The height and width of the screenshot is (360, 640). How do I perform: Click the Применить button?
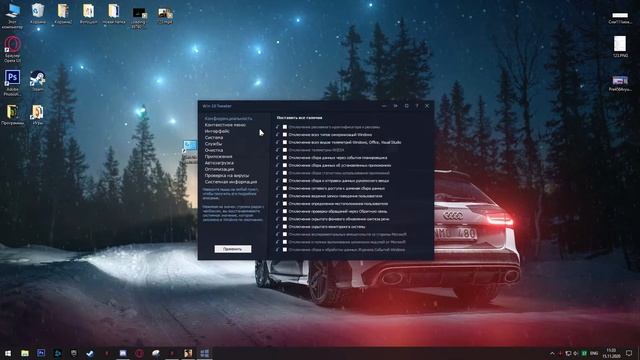233,249
